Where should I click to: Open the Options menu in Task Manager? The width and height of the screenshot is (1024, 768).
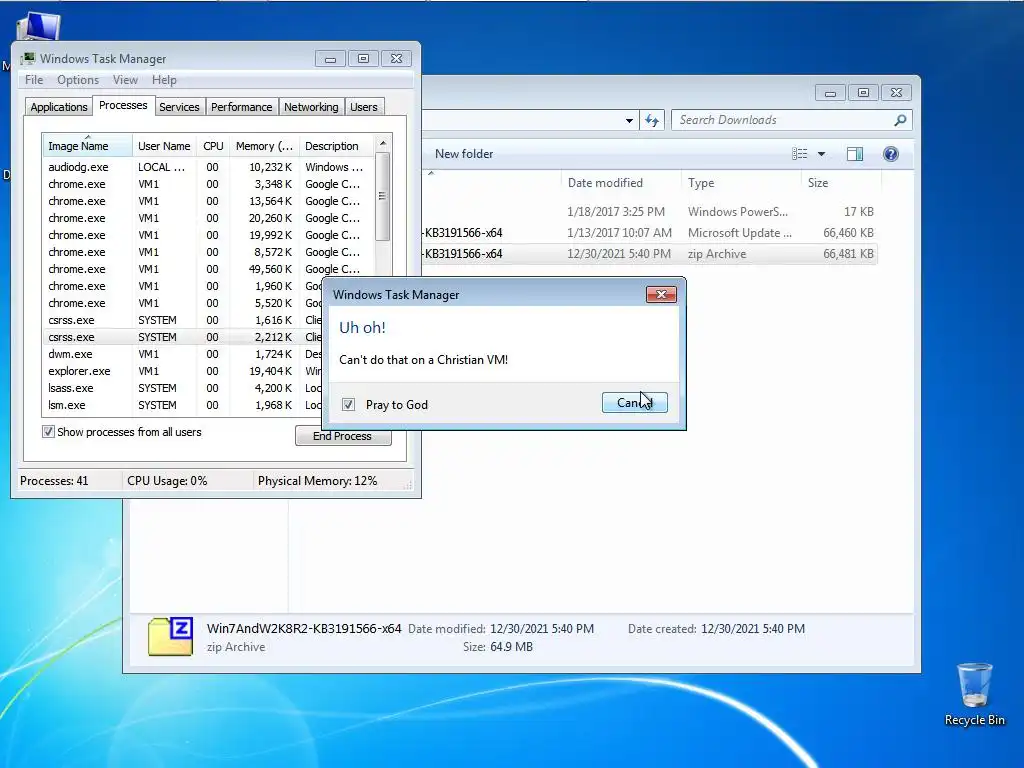point(78,80)
